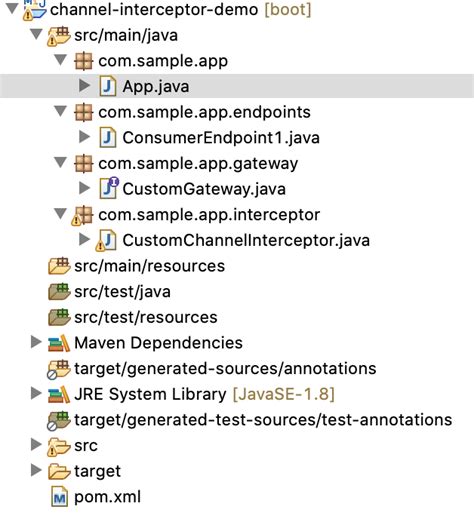Expand ConsumerEndpoint1.java outline
The image size is (474, 531).
pyautogui.click(x=84, y=137)
